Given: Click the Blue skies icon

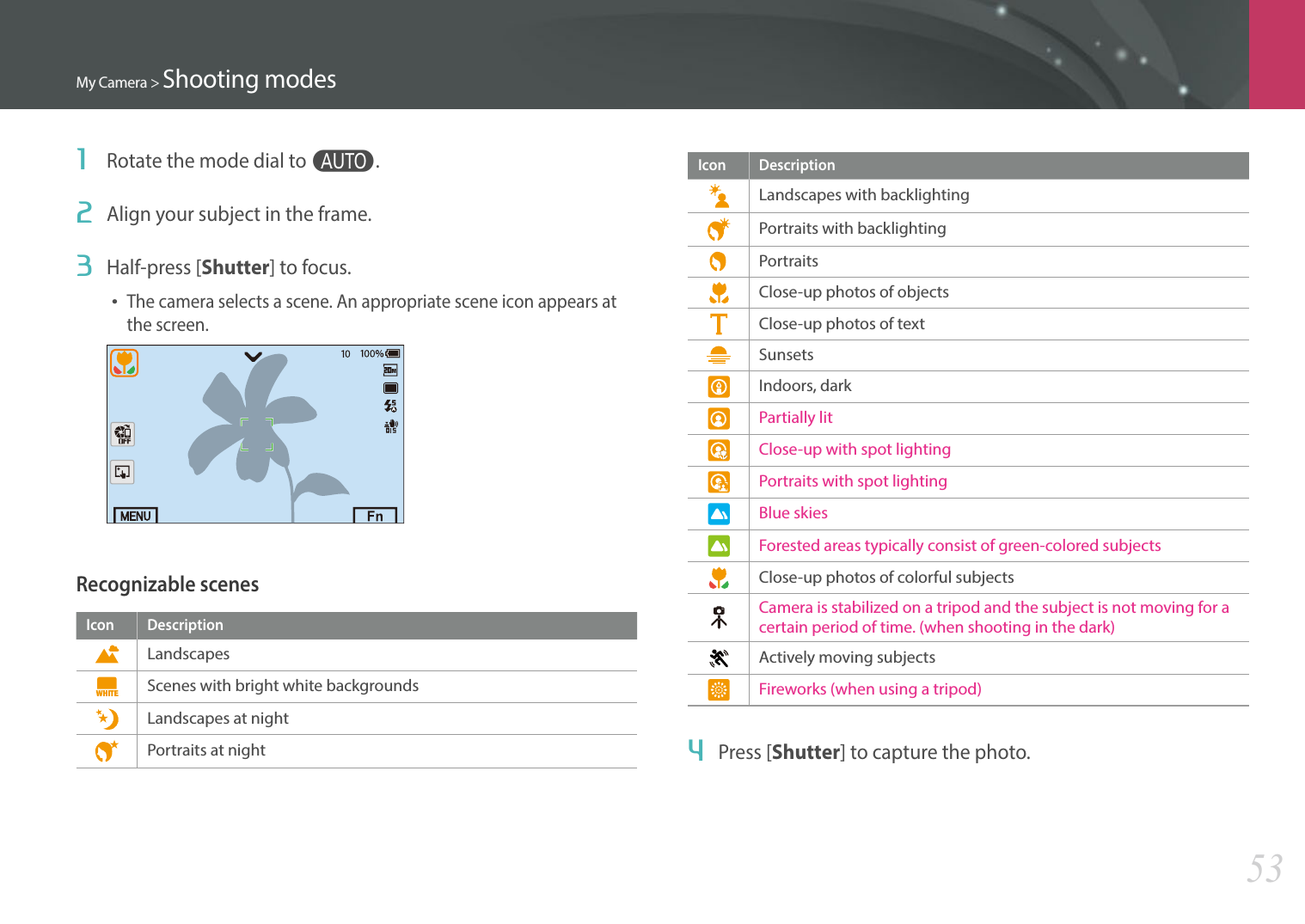Looking at the screenshot, I should 719,514.
